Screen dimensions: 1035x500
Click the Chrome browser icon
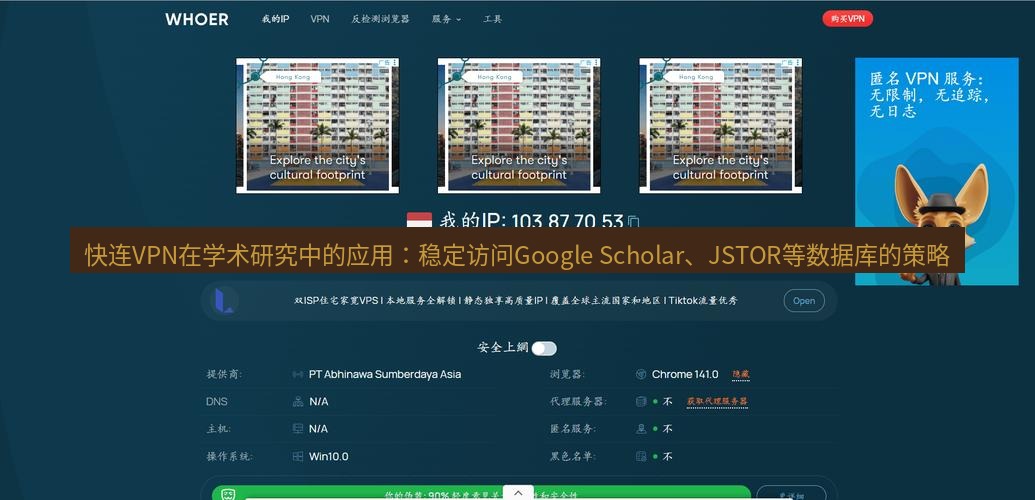point(640,375)
